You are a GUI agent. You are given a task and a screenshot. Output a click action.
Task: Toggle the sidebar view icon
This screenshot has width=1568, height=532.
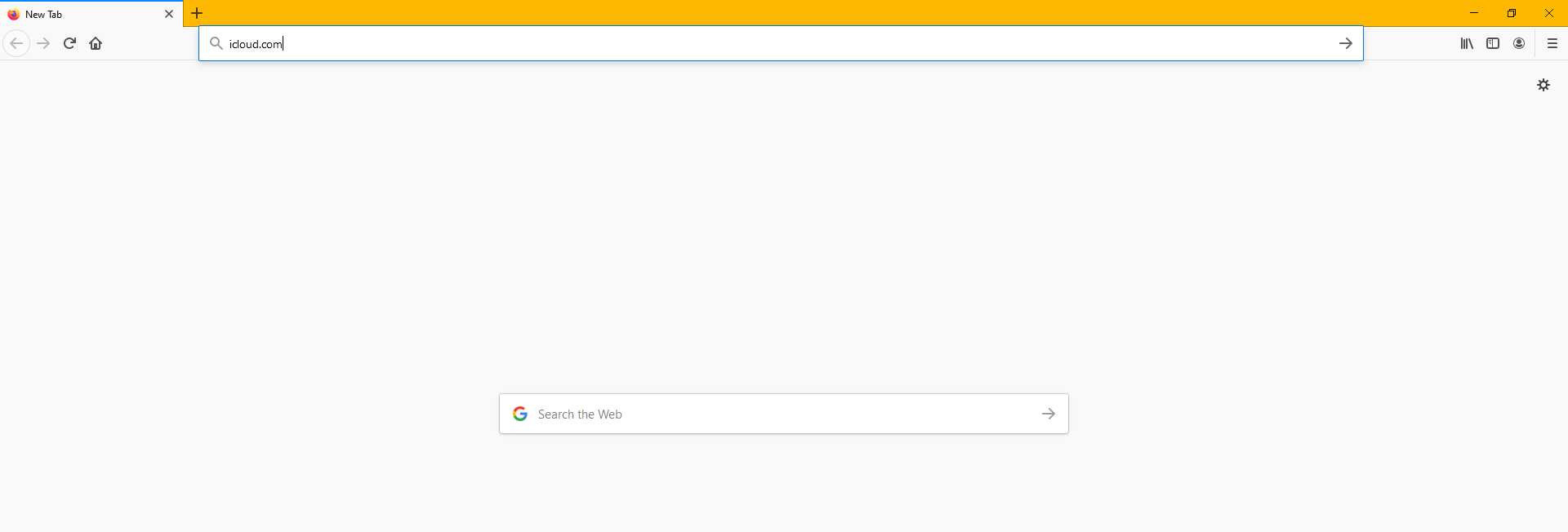(x=1493, y=43)
